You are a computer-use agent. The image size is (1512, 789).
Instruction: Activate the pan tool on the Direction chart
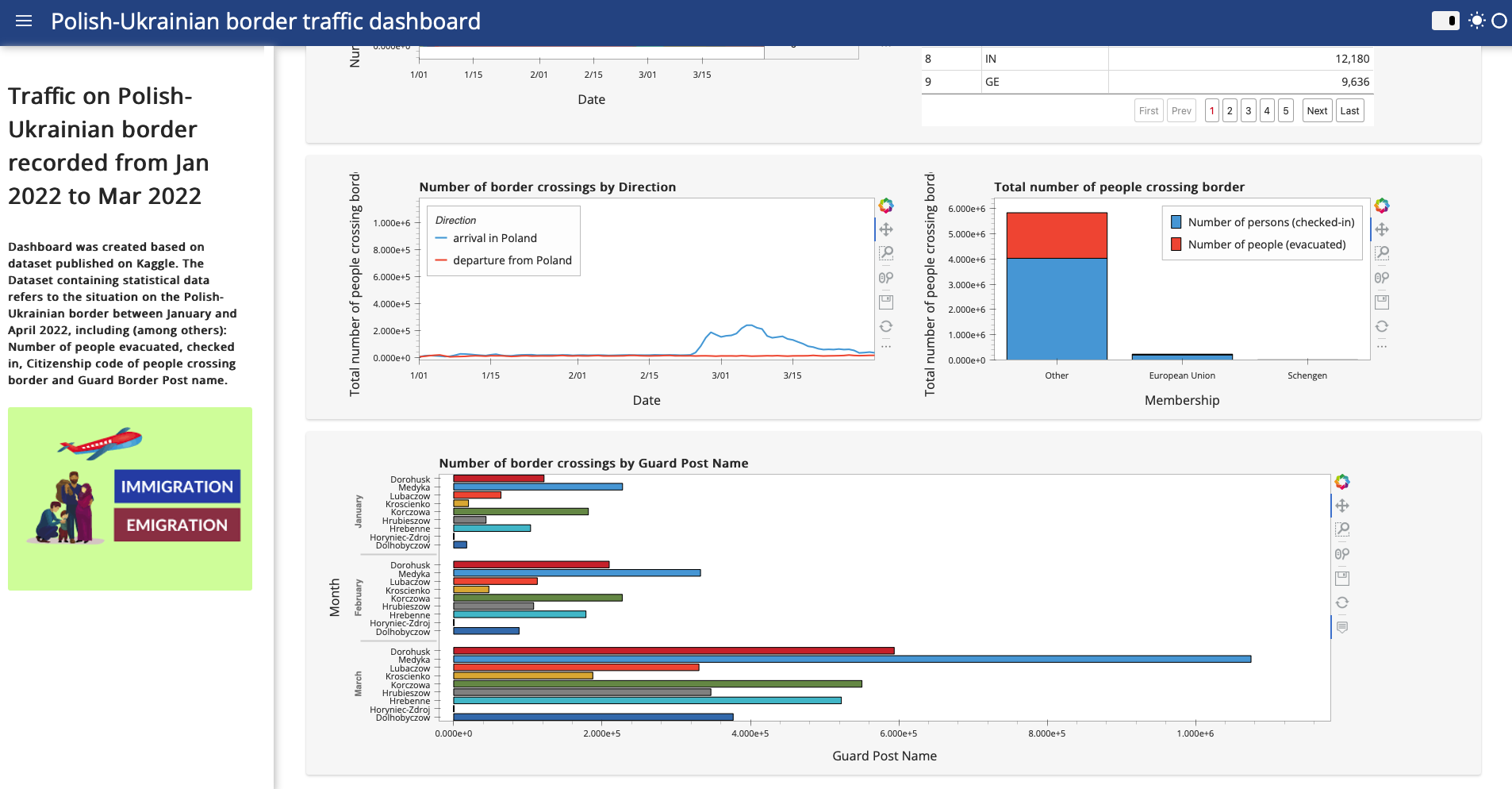tap(887, 229)
